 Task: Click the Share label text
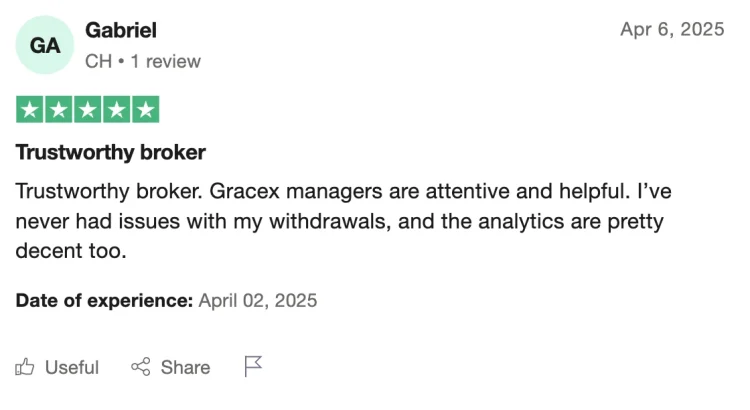[x=186, y=367]
